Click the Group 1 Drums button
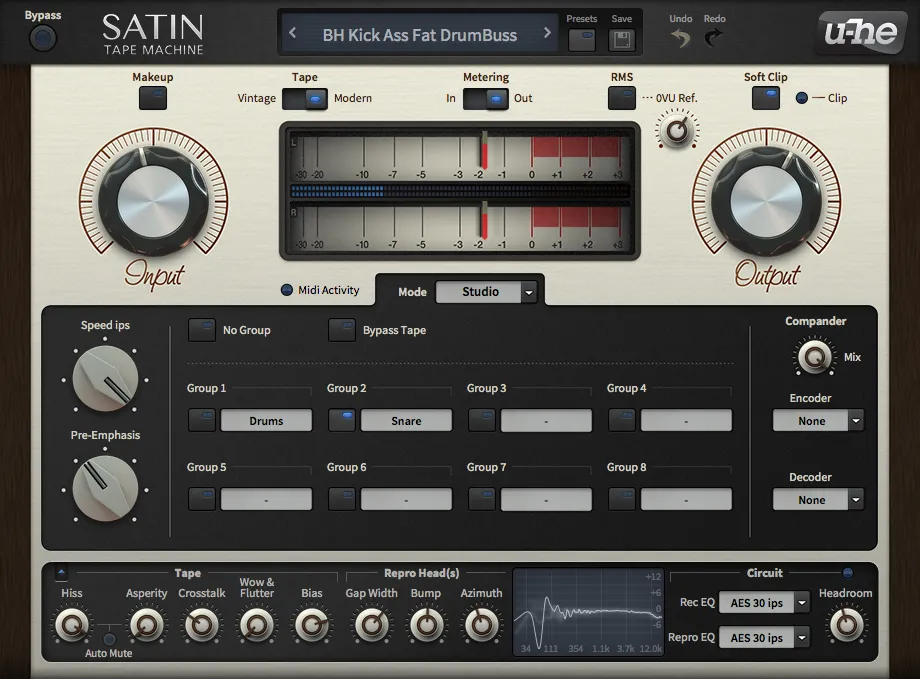The height and width of the screenshot is (679, 920). pyautogui.click(x=266, y=421)
